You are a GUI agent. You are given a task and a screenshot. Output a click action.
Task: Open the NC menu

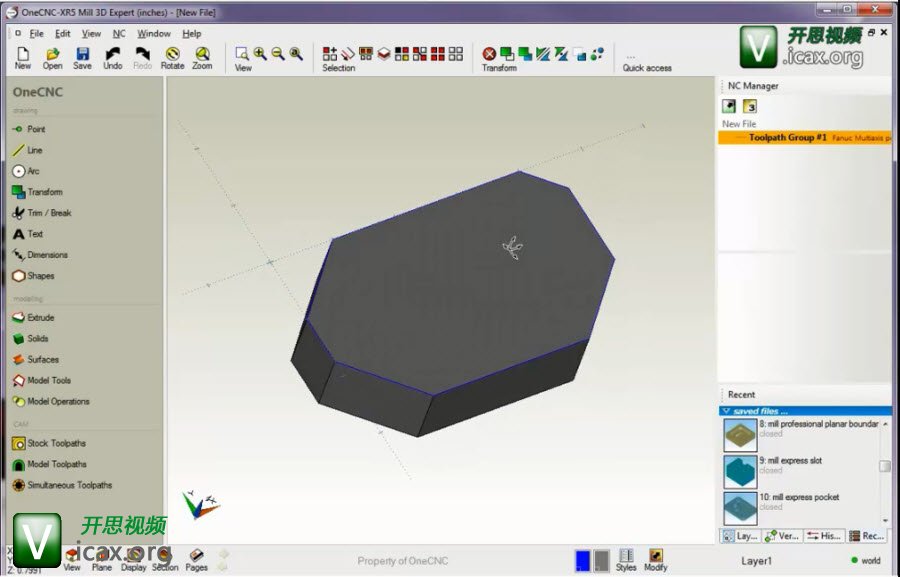coord(119,33)
